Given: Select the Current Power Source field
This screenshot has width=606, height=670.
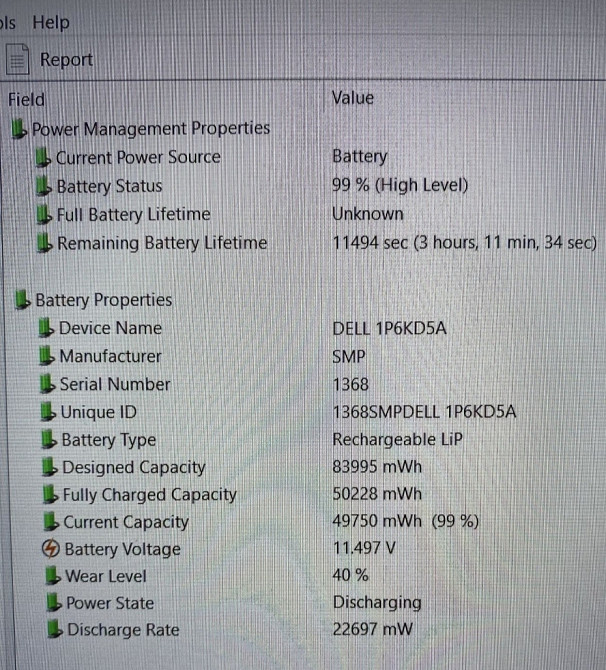Looking at the screenshot, I should [x=138, y=157].
